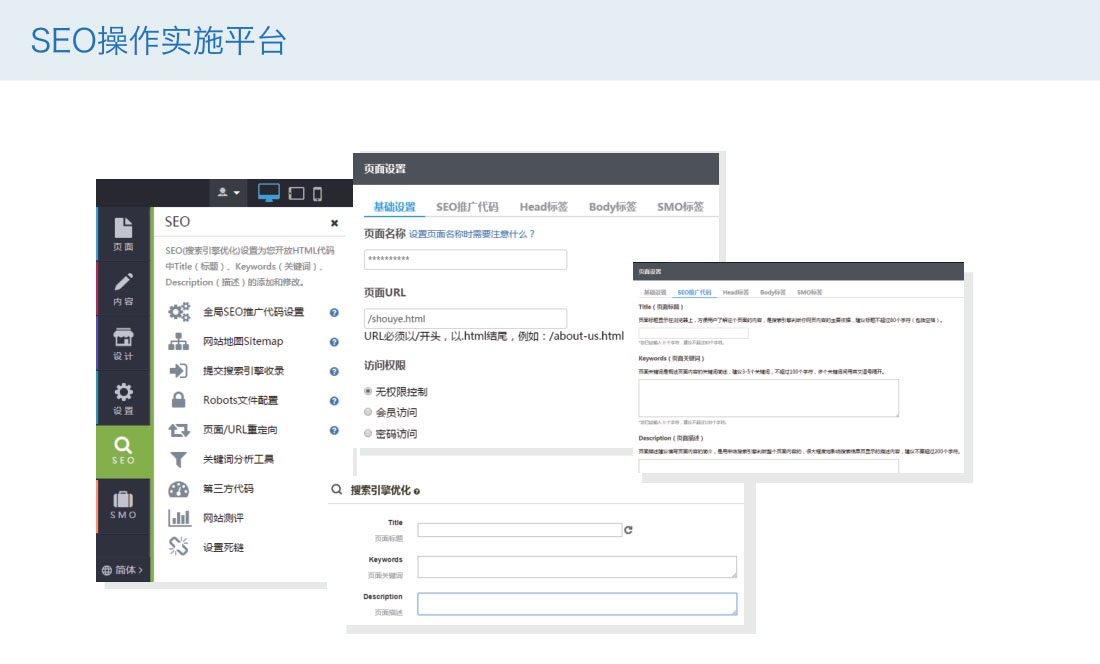Select the 内容 pencil icon in sidebar
Image resolution: width=1100 pixels, height=664 pixels.
(x=123, y=289)
